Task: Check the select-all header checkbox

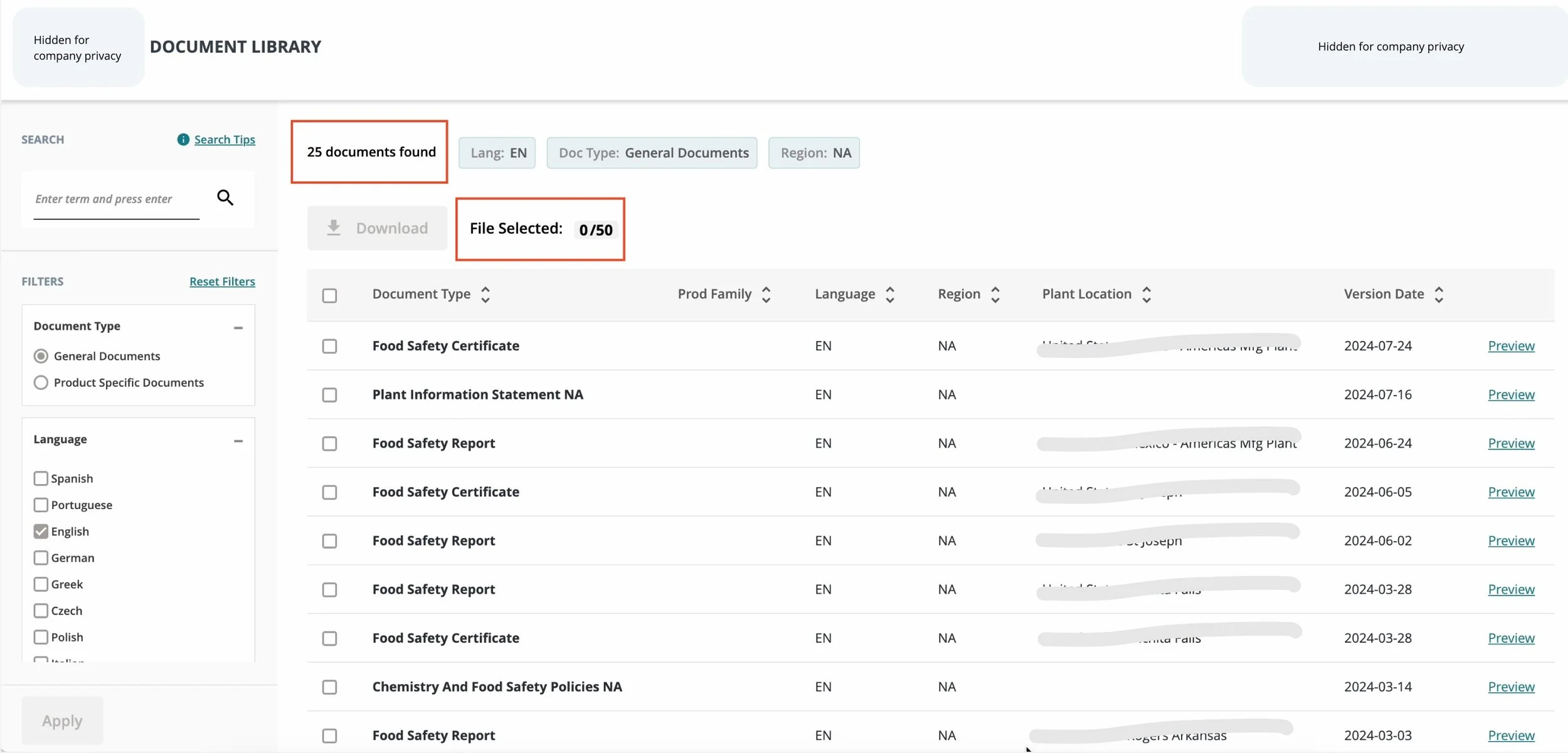Action: [x=329, y=295]
